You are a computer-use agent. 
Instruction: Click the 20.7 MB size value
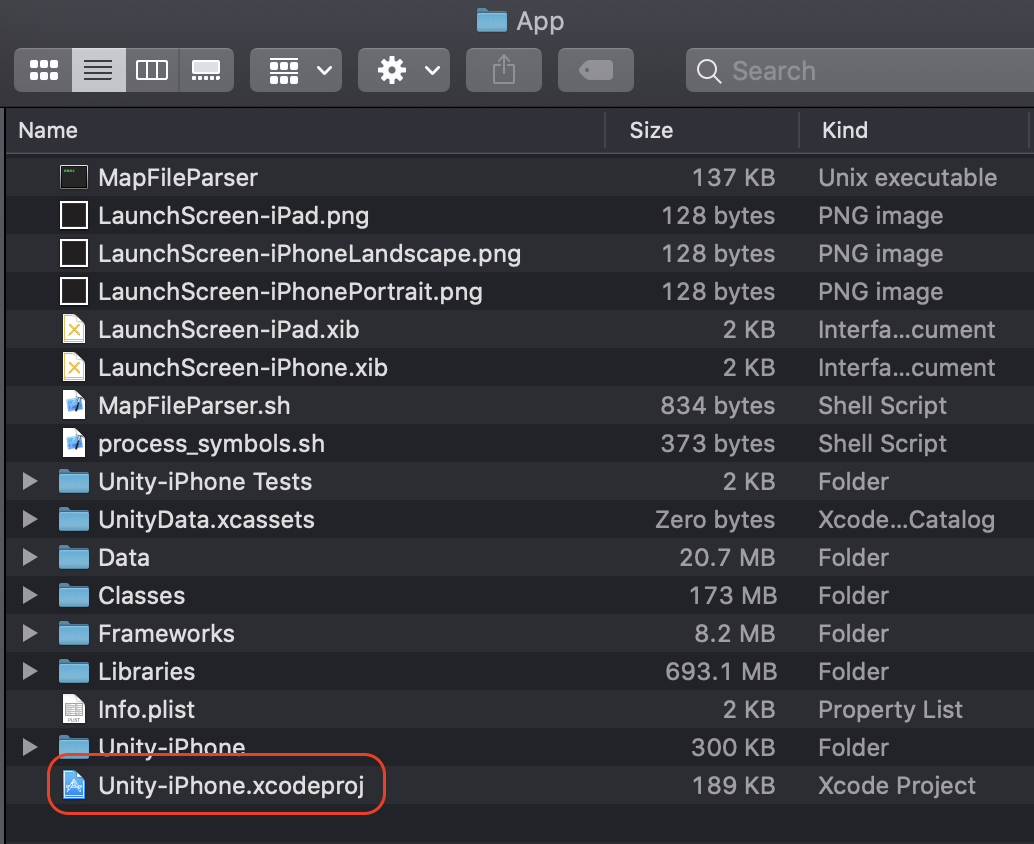click(727, 558)
